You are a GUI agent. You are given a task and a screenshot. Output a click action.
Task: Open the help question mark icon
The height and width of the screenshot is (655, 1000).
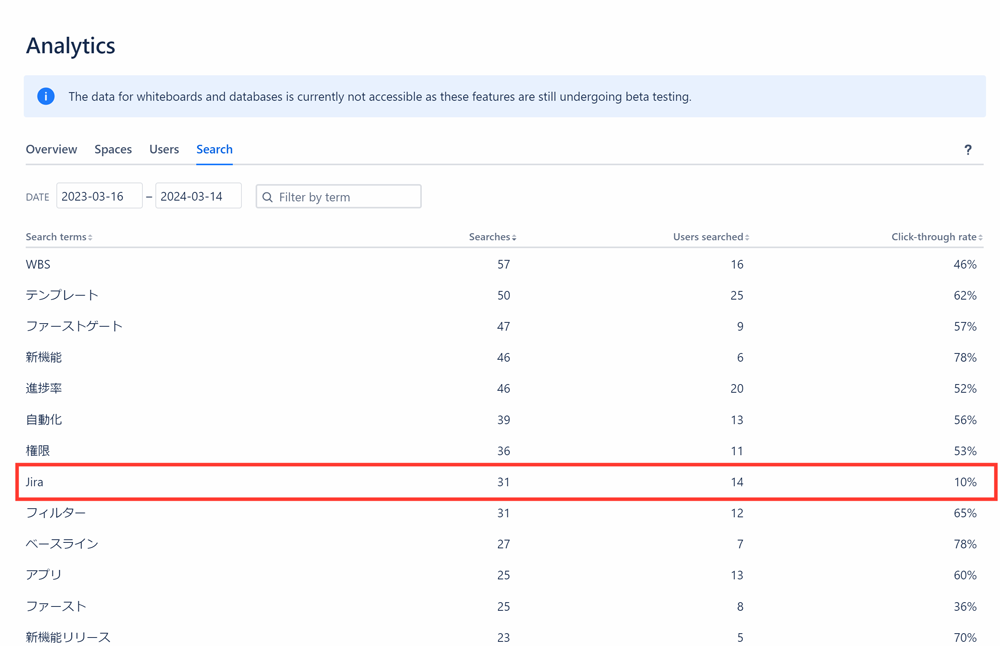(x=967, y=150)
